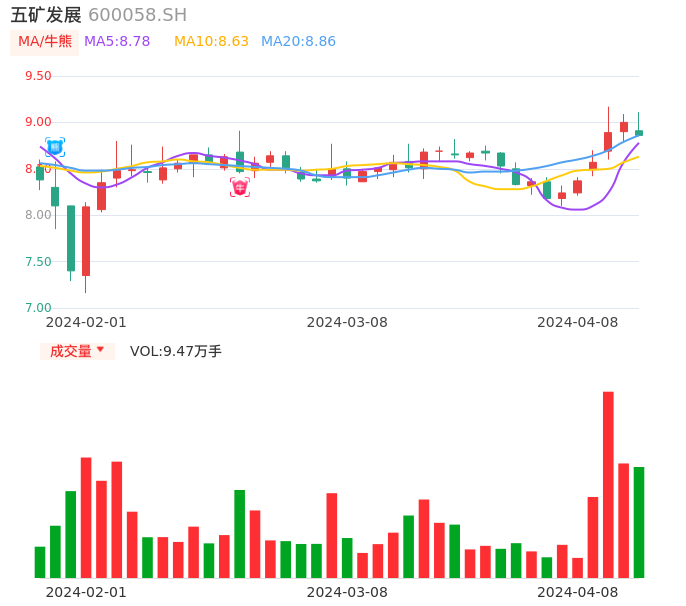Click the tallest red volume bar
Screen dimensions: 686x606
(x=608, y=485)
